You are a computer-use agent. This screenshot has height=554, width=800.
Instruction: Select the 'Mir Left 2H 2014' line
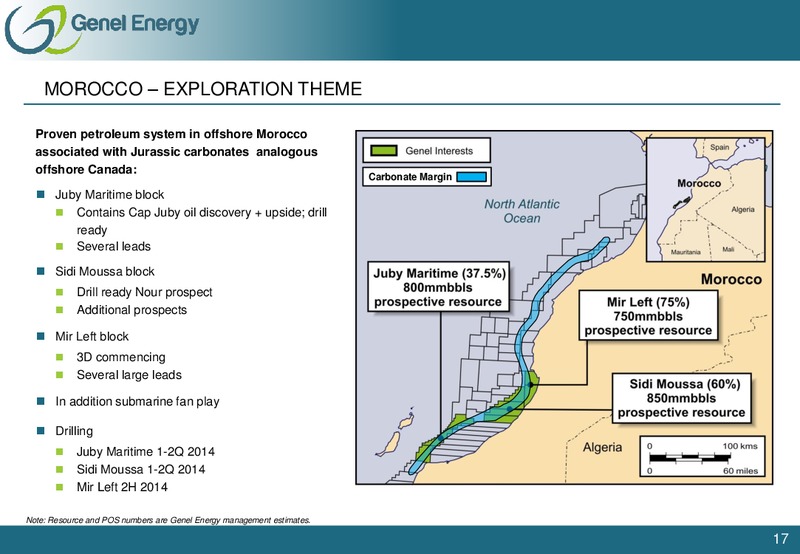point(122,487)
